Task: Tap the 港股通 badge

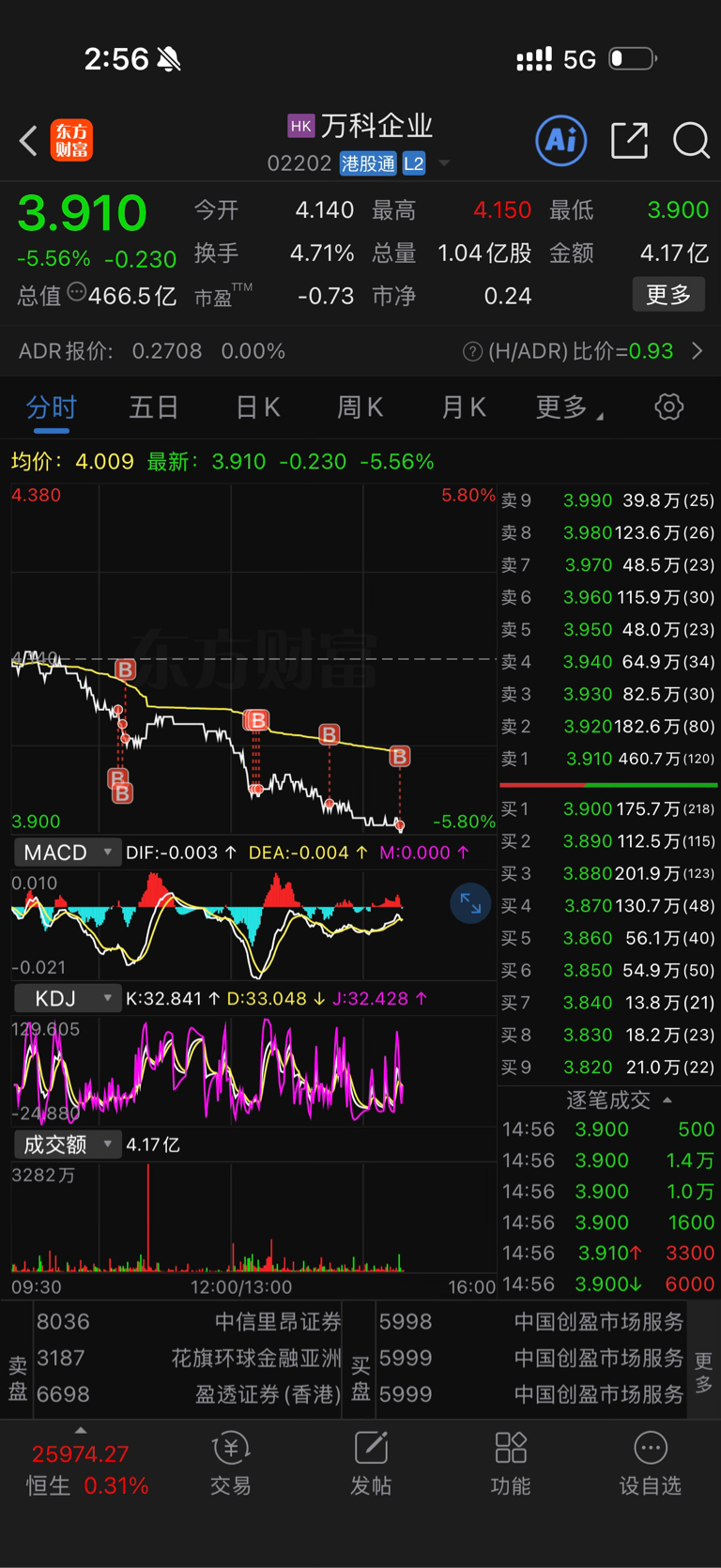Action: tap(368, 163)
